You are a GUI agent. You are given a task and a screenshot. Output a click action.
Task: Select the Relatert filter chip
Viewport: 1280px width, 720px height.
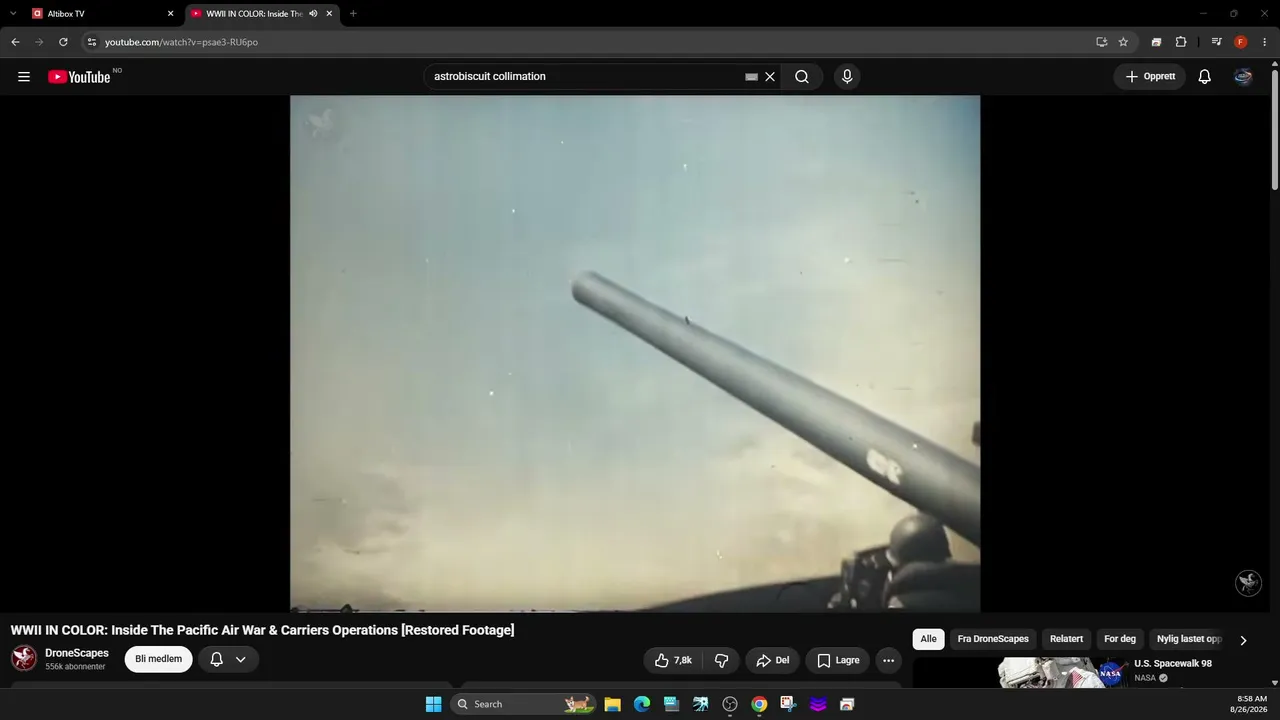[1066, 639]
